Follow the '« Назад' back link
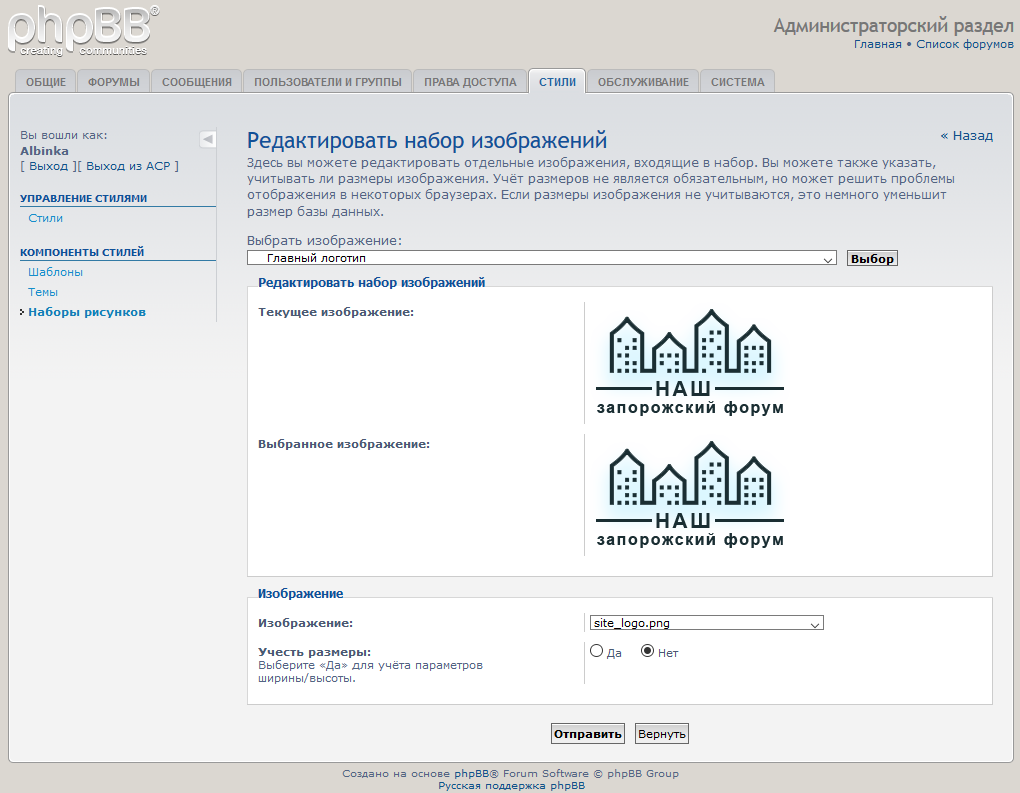 pyautogui.click(x=966, y=135)
